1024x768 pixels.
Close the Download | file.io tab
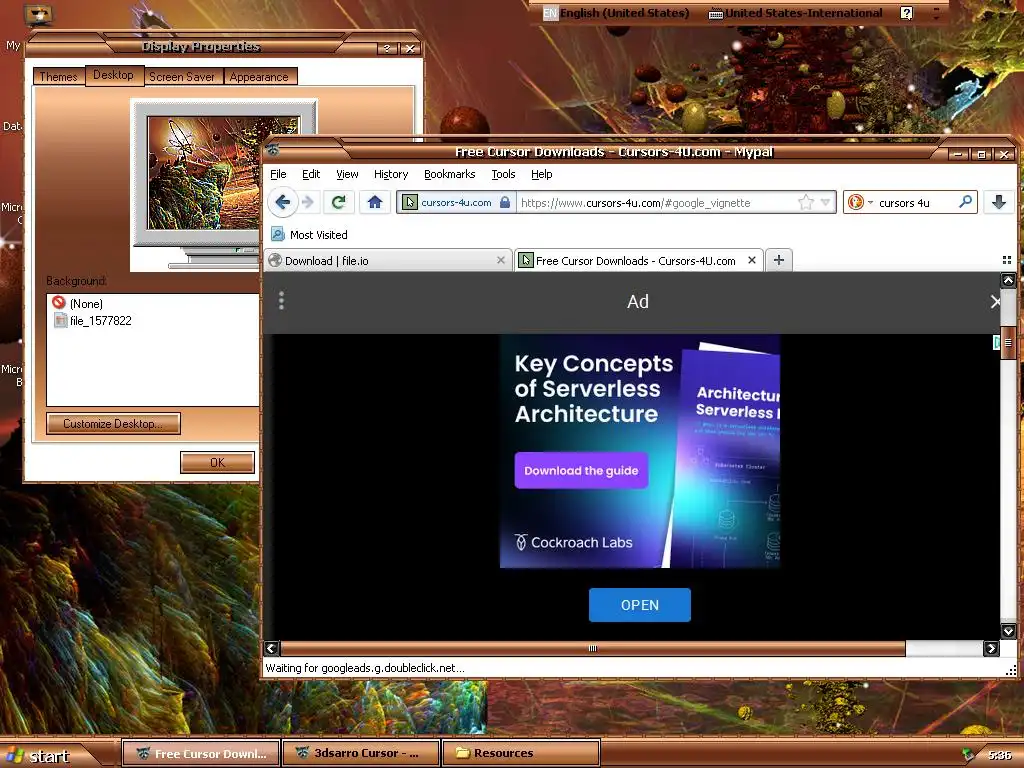501,260
